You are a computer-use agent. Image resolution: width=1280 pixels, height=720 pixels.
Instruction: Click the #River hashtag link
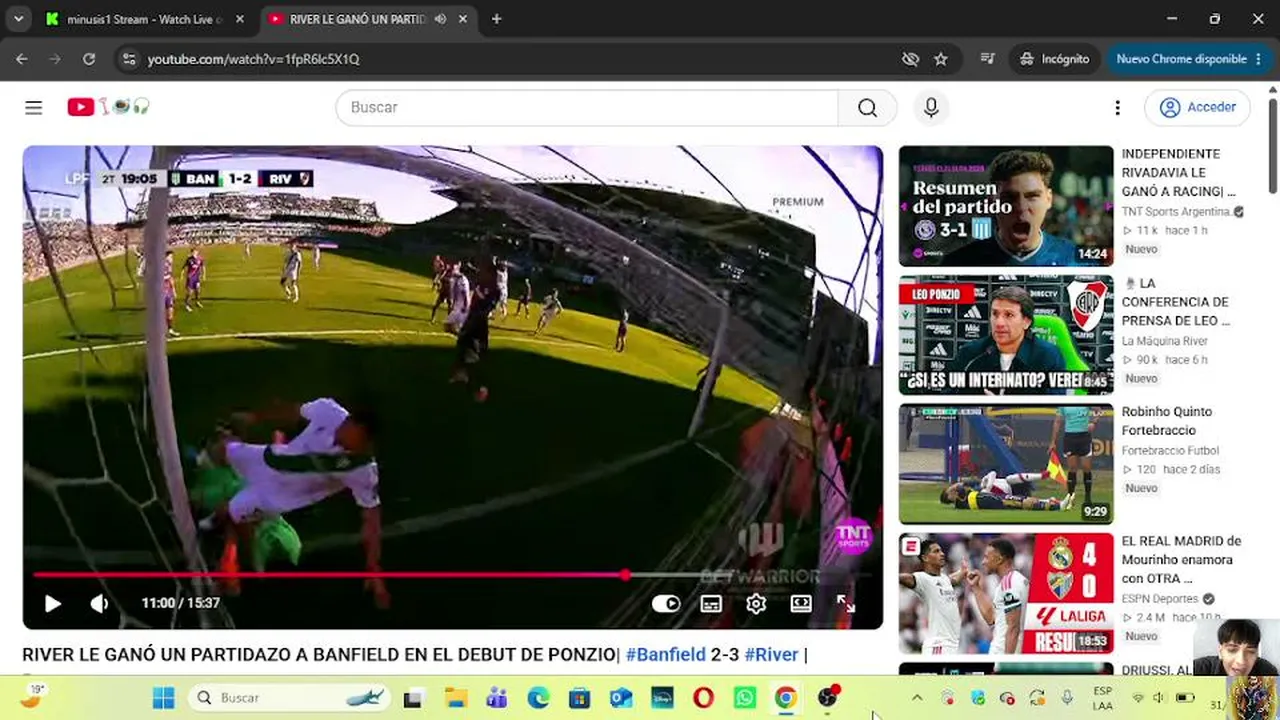click(x=772, y=654)
